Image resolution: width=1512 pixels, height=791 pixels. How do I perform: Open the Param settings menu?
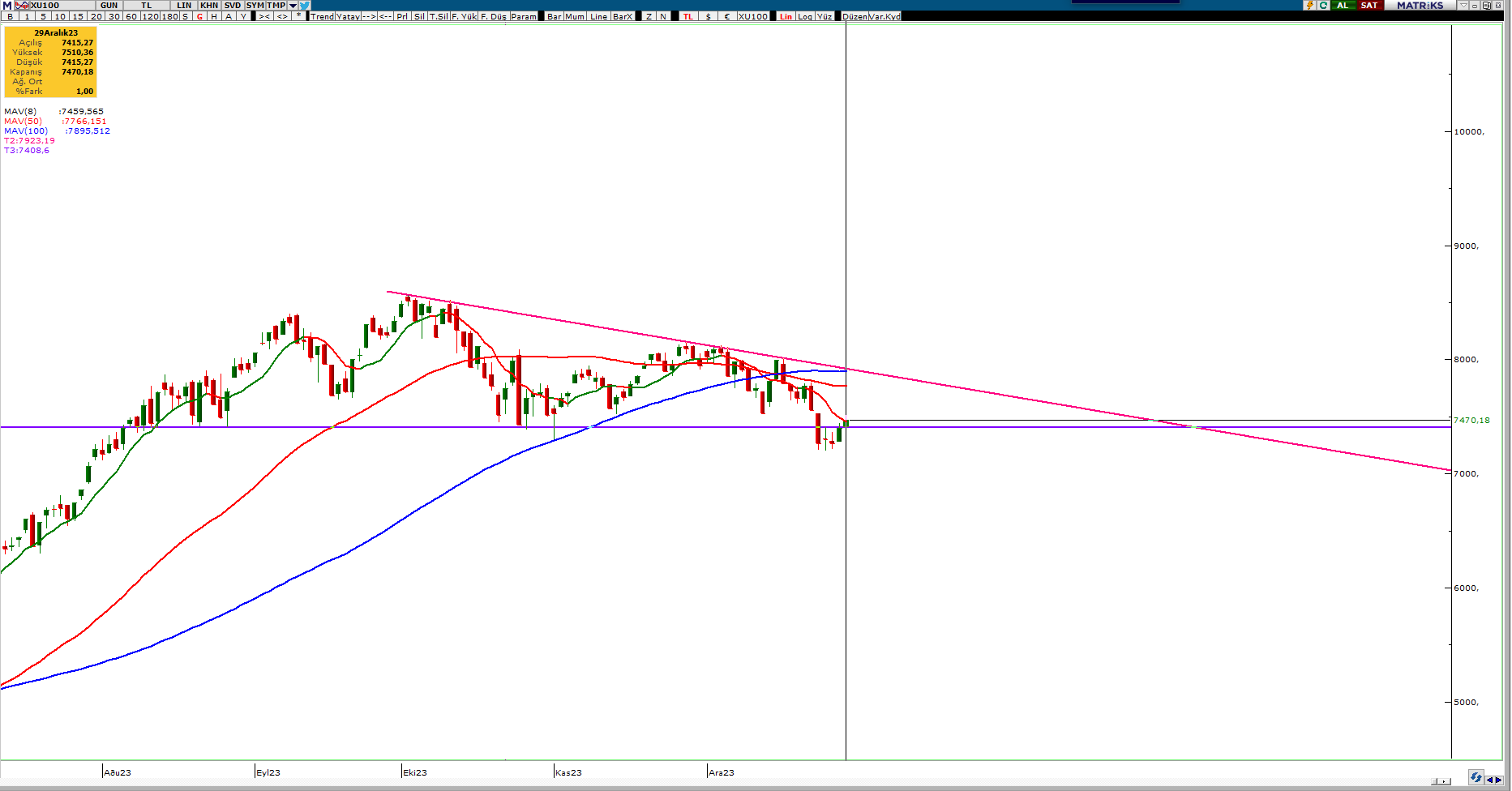[524, 16]
